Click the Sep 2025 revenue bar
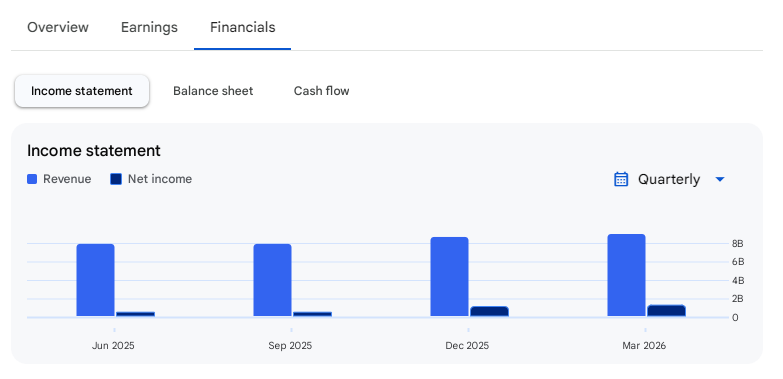Image resolution: width=783 pixels, height=379 pixels. coord(272,280)
